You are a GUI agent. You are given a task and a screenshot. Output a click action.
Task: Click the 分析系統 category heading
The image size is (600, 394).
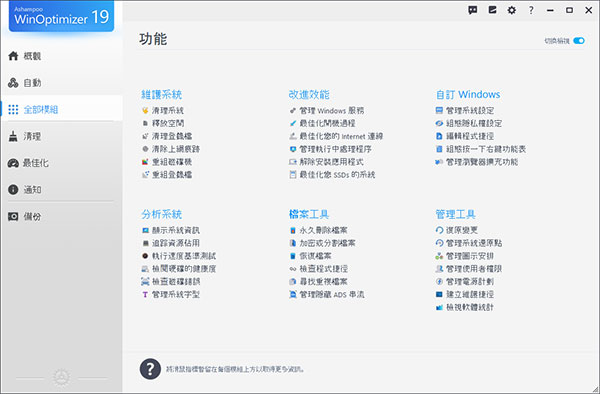[161, 214]
